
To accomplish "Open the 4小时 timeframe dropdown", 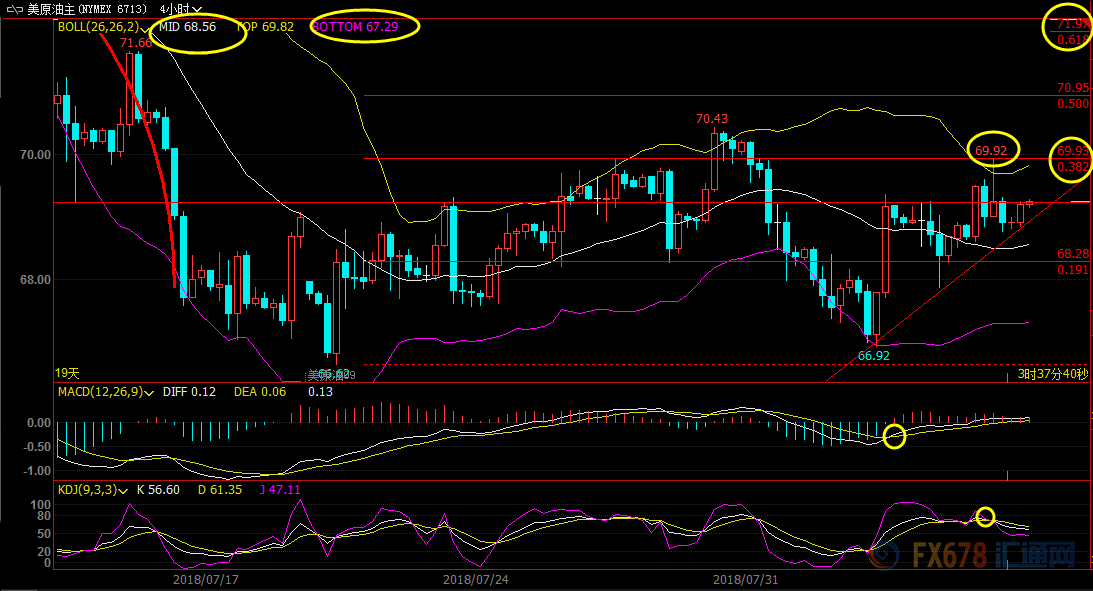I will [181, 9].
